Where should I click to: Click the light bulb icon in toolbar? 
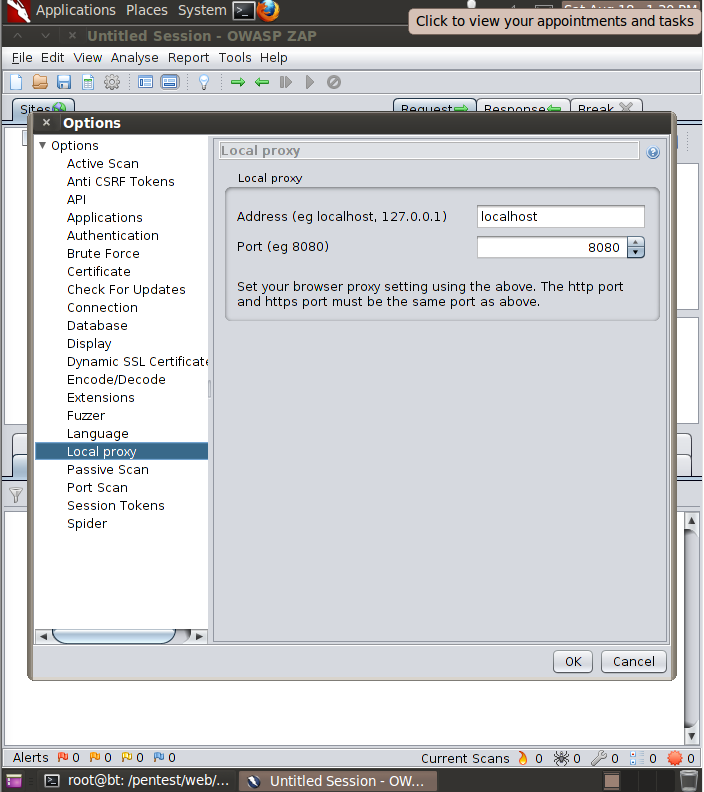(204, 82)
